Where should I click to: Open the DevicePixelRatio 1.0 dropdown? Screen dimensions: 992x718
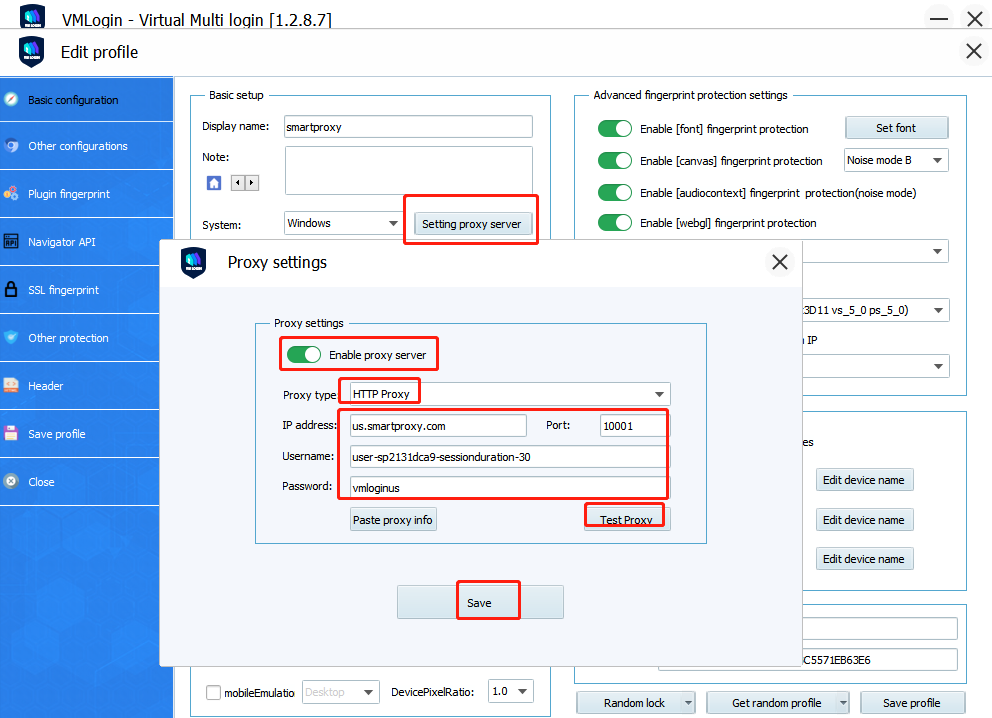[x=511, y=691]
